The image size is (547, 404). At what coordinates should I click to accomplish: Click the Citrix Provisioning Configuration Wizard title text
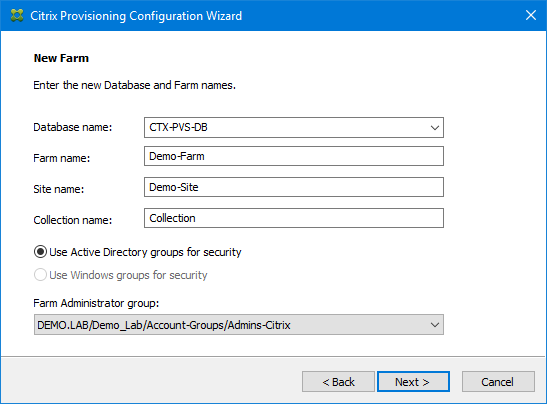pyautogui.click(x=136, y=16)
